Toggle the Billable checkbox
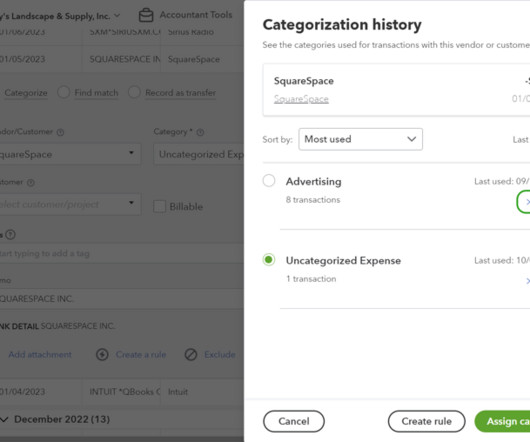 [160, 206]
